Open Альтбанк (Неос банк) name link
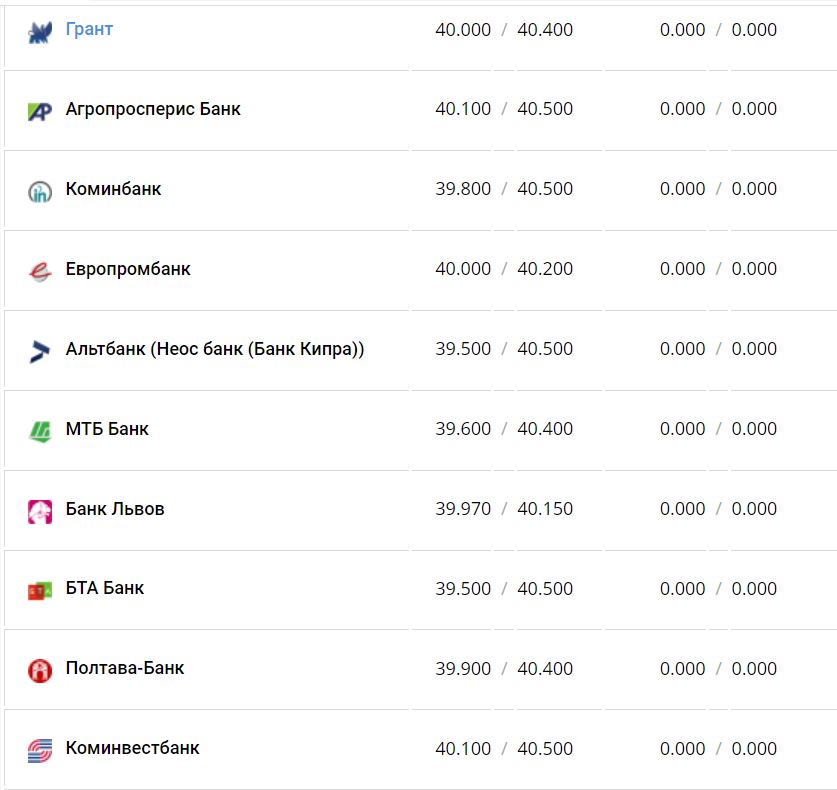The width and height of the screenshot is (837, 790). (215, 349)
